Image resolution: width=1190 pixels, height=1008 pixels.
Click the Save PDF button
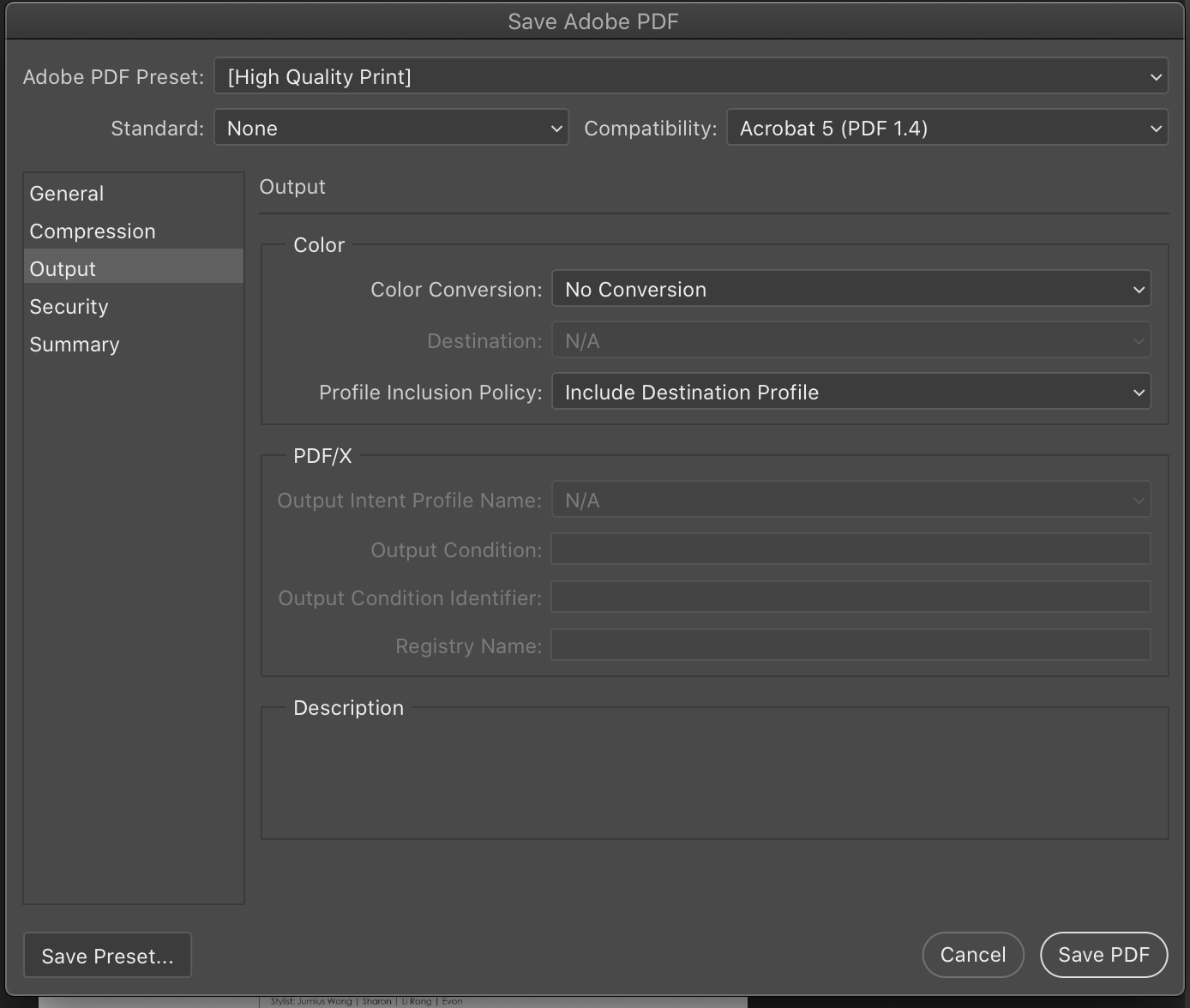[x=1103, y=954]
